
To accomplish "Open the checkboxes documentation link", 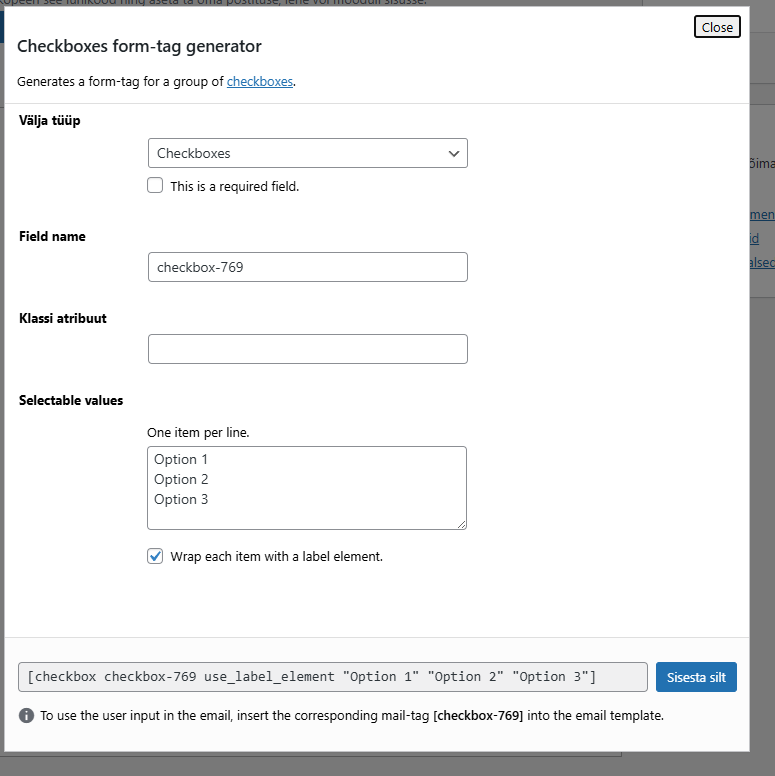I will pos(260,82).
